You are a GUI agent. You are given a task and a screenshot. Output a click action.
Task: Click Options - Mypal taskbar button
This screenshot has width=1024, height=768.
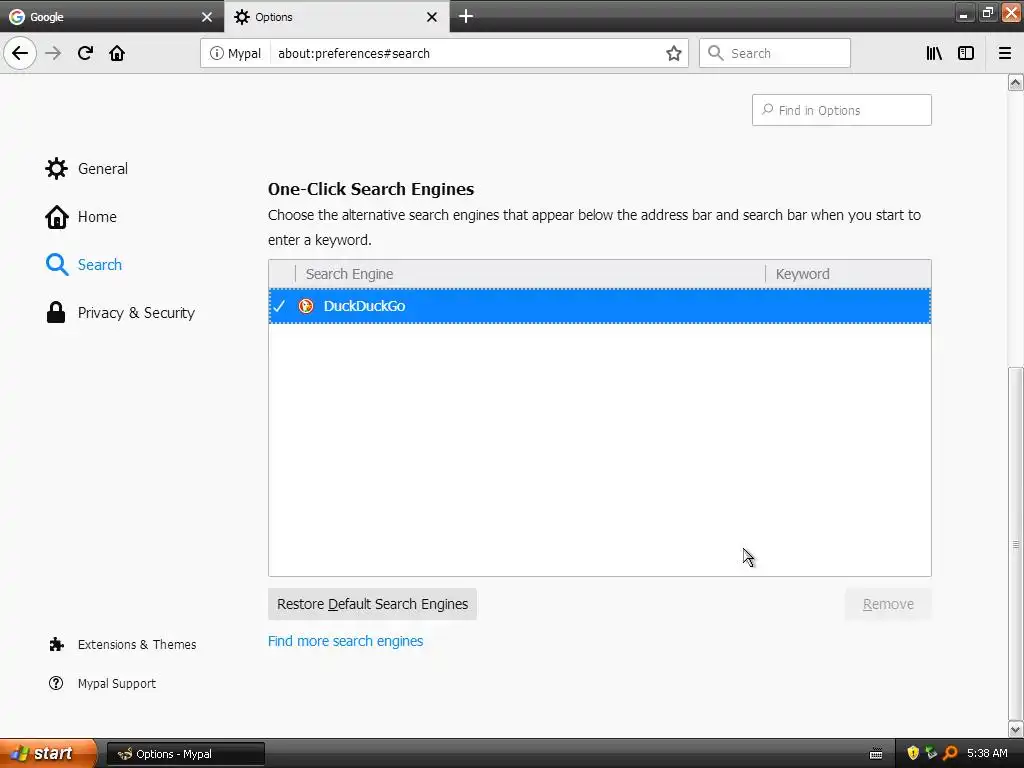[x=185, y=754]
